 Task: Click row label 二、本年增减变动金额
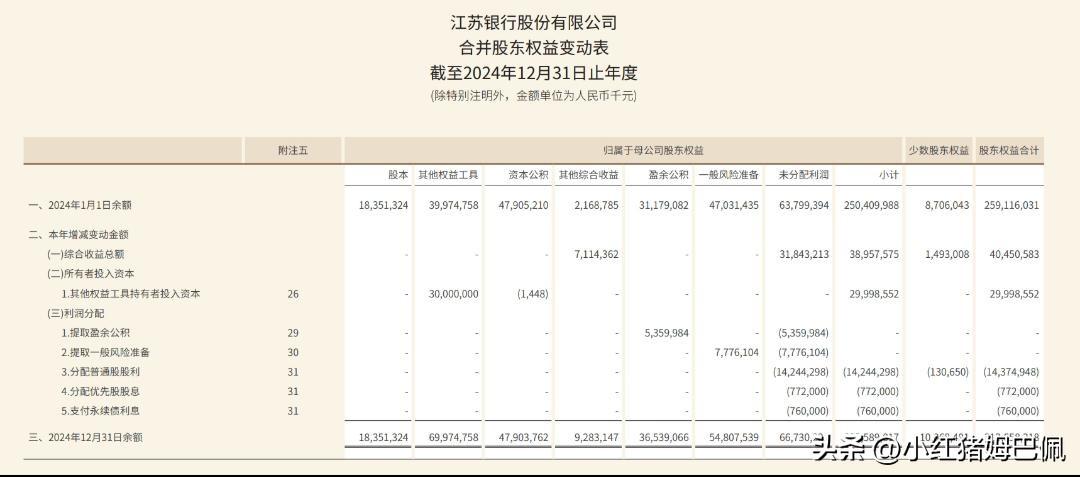click(78, 235)
